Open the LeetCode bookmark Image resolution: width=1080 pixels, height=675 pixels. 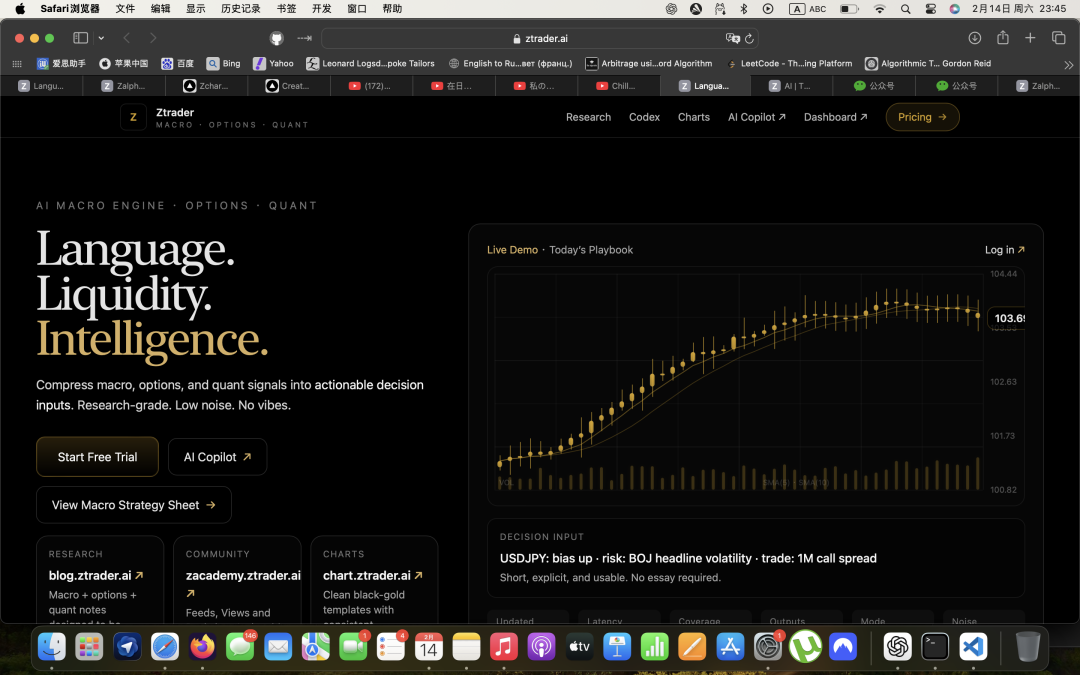[x=789, y=63]
